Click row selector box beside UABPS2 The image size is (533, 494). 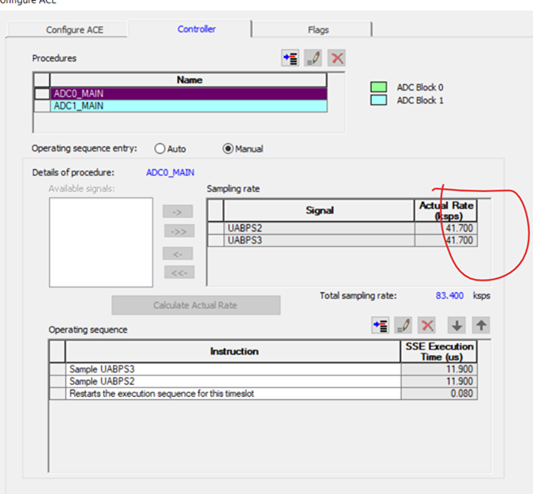(x=216, y=228)
